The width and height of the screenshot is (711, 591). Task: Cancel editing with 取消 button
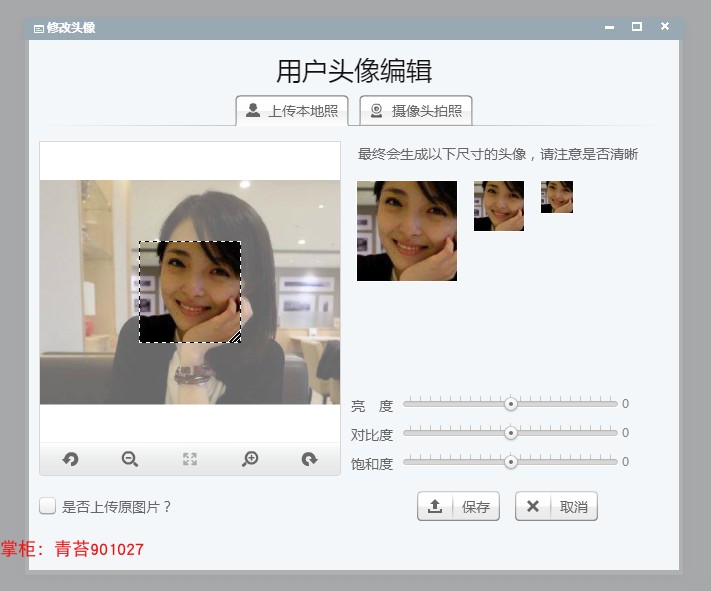pyautogui.click(x=556, y=506)
